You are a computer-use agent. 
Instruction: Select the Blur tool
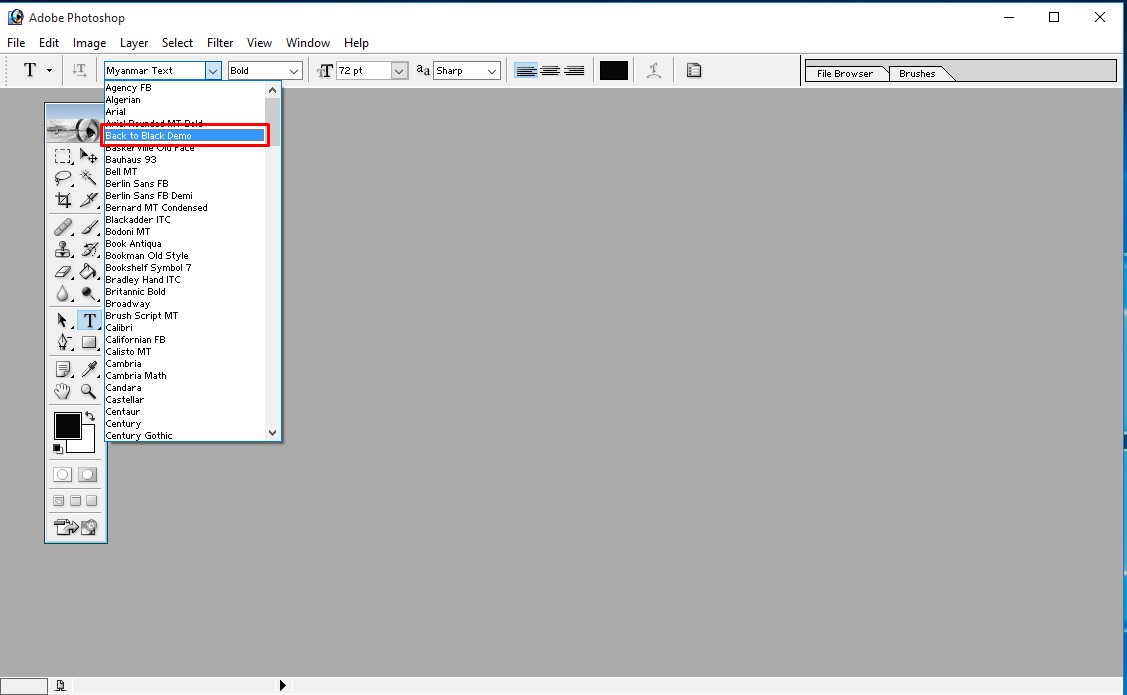(x=63, y=293)
